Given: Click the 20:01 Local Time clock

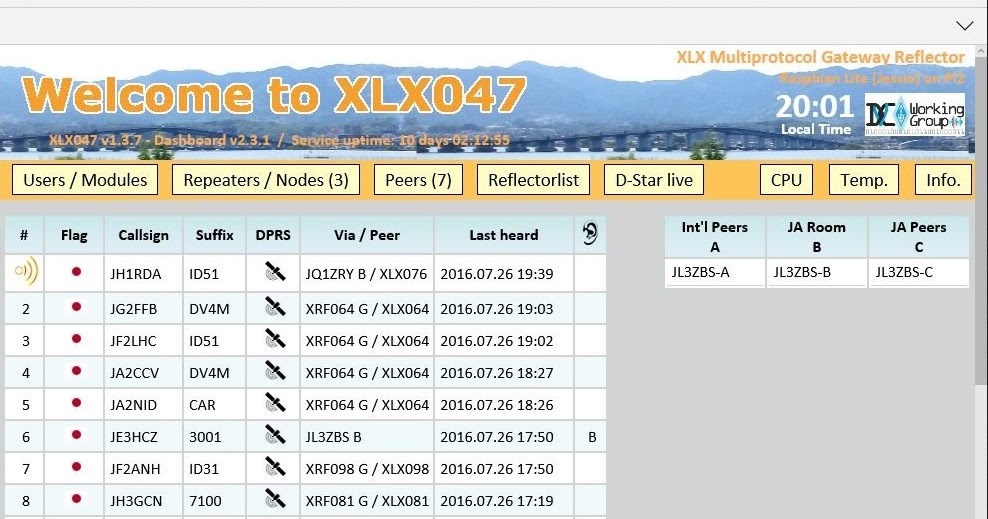Looking at the screenshot, I should pyautogui.click(x=815, y=115).
